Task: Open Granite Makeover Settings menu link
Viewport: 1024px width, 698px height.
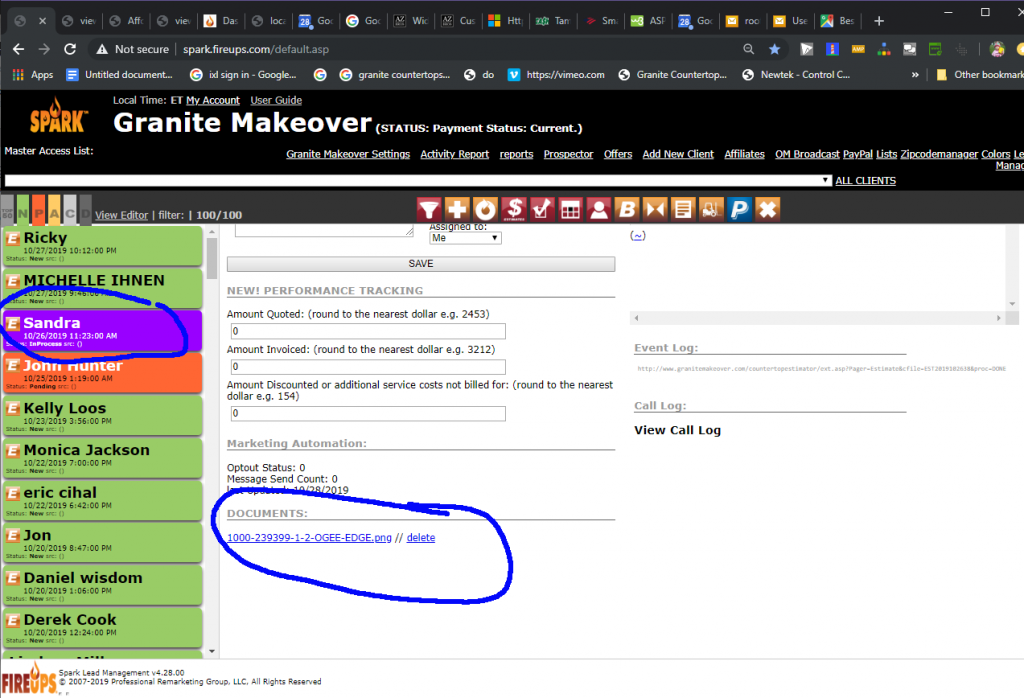Action: pos(348,154)
